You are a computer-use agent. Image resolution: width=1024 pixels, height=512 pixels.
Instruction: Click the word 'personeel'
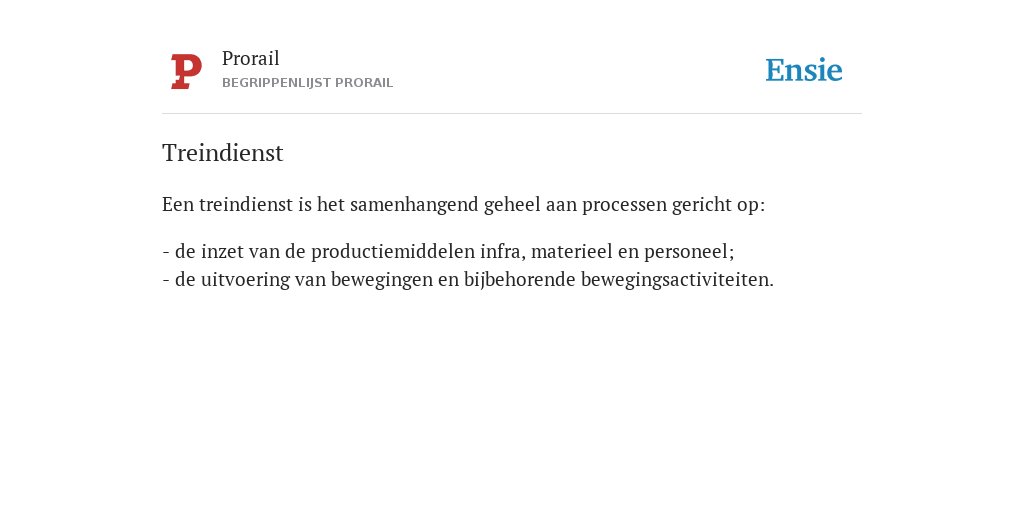(687, 252)
